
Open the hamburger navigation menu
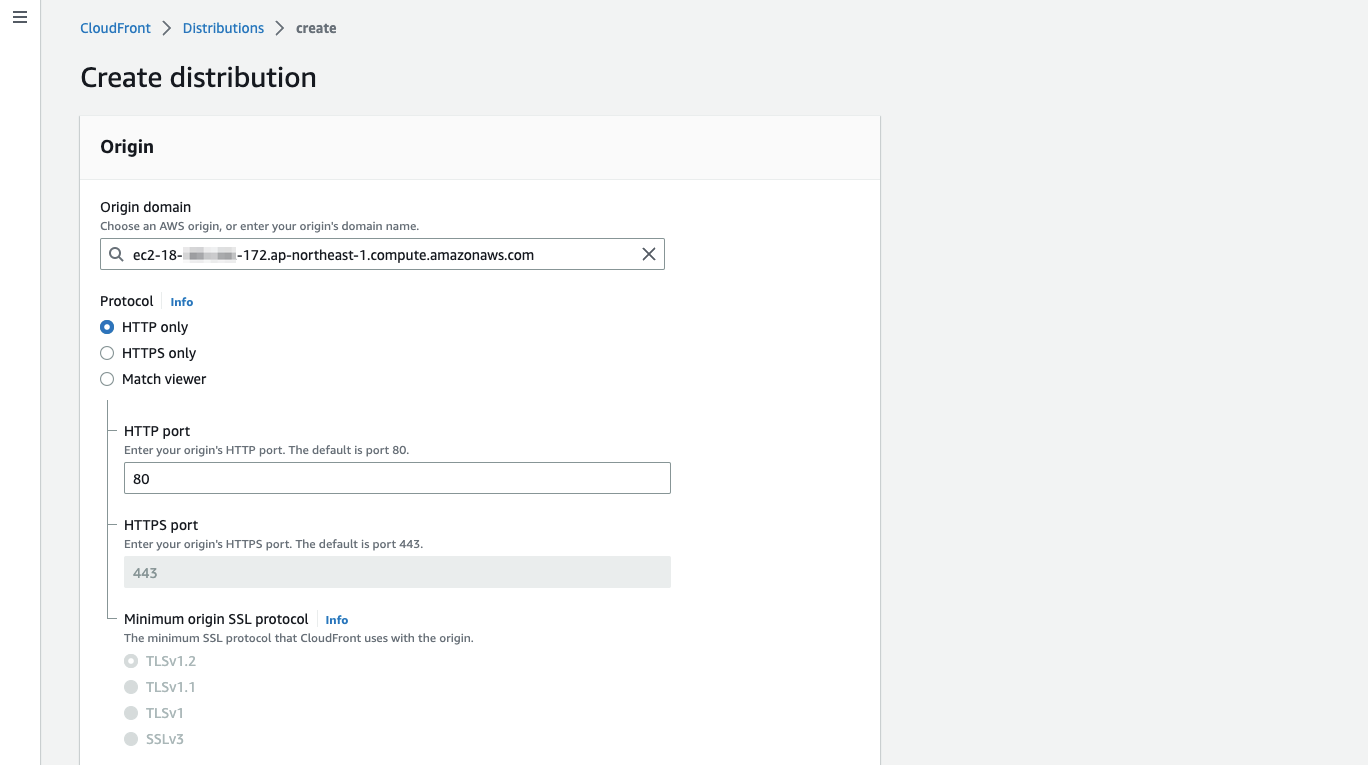[19, 18]
